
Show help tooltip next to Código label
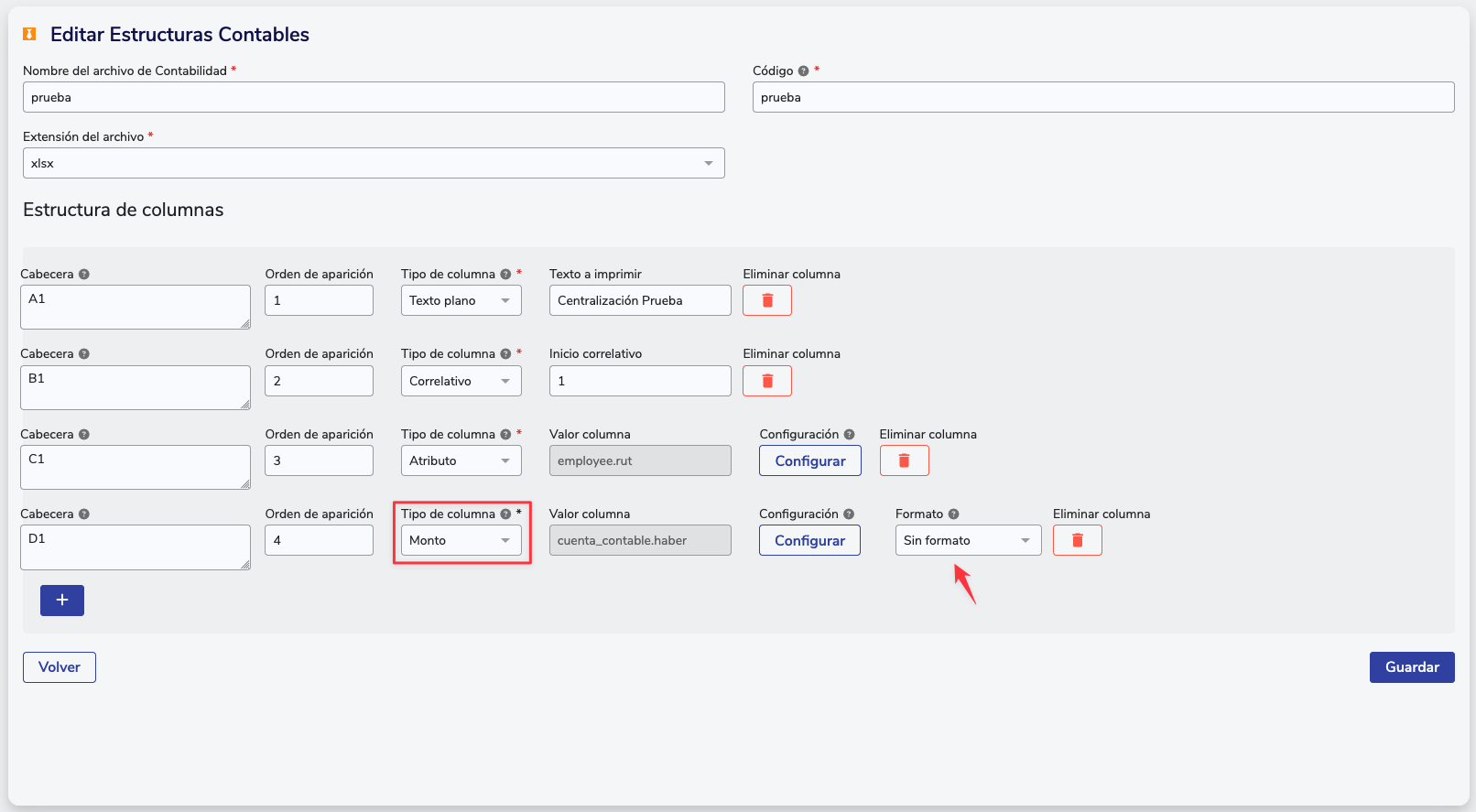(803, 70)
